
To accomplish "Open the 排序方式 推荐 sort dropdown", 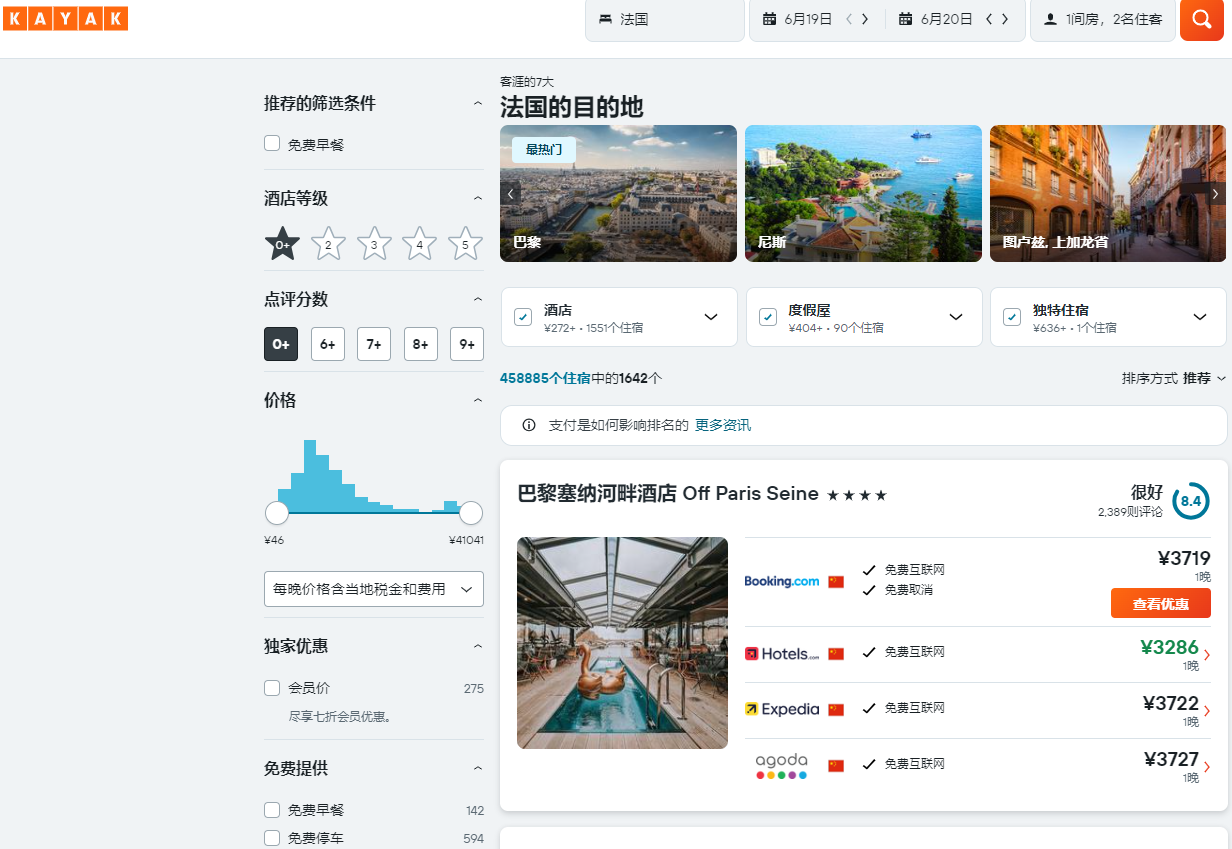I will click(x=1173, y=378).
